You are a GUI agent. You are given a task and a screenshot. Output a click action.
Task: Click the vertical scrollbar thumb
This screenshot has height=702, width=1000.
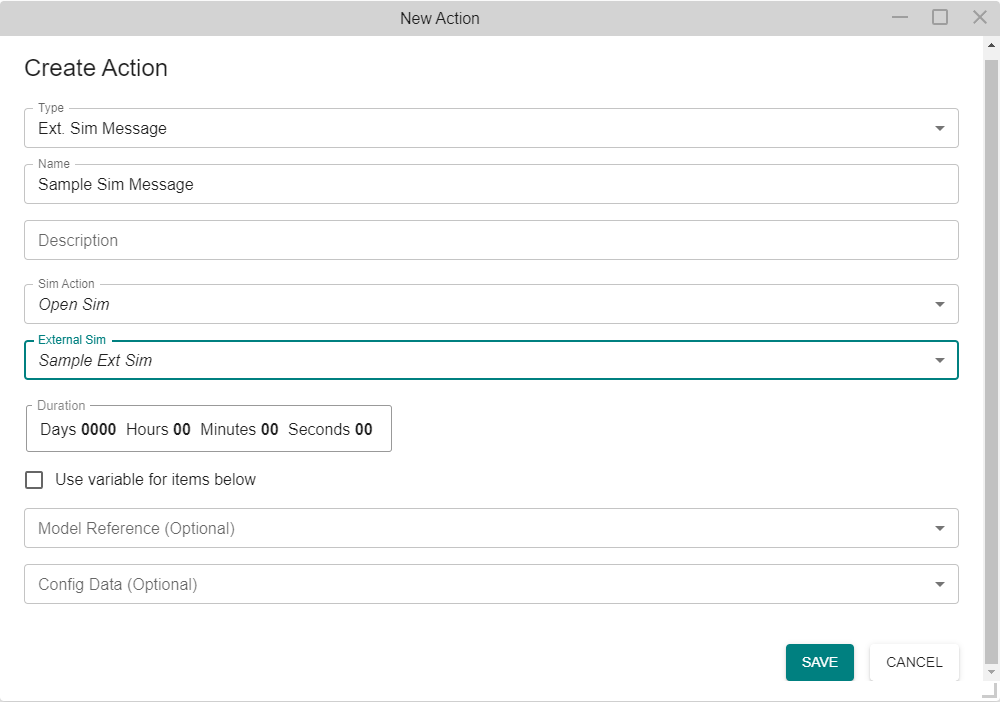[991, 362]
